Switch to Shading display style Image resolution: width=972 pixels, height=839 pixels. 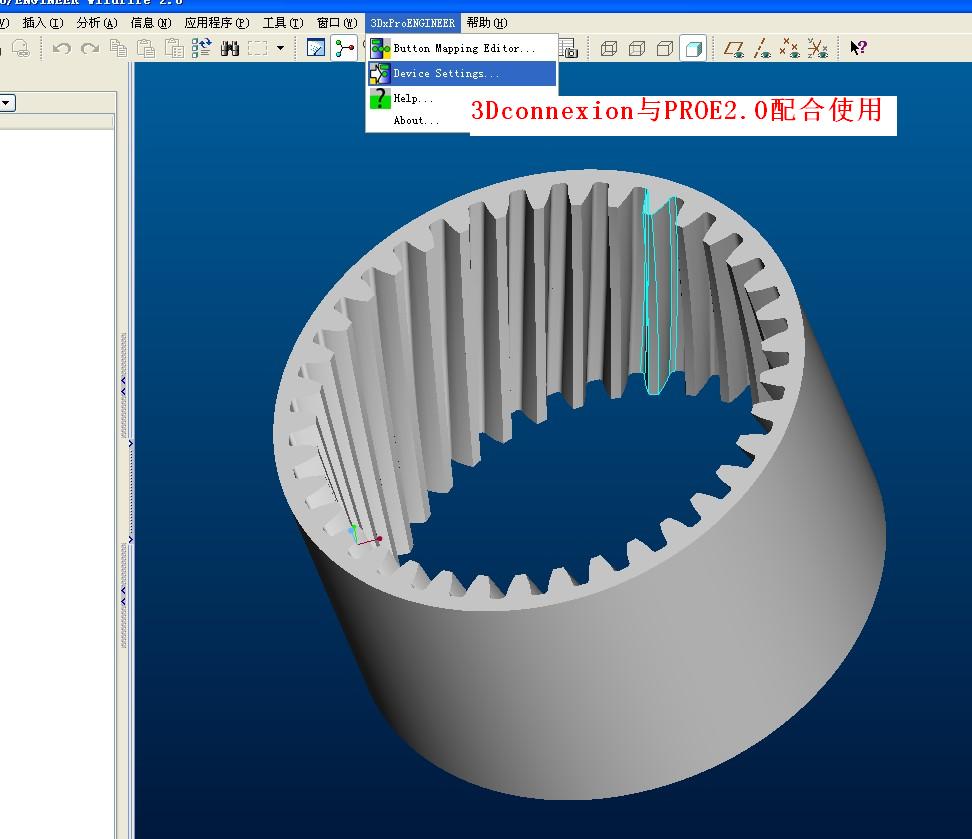pos(693,48)
